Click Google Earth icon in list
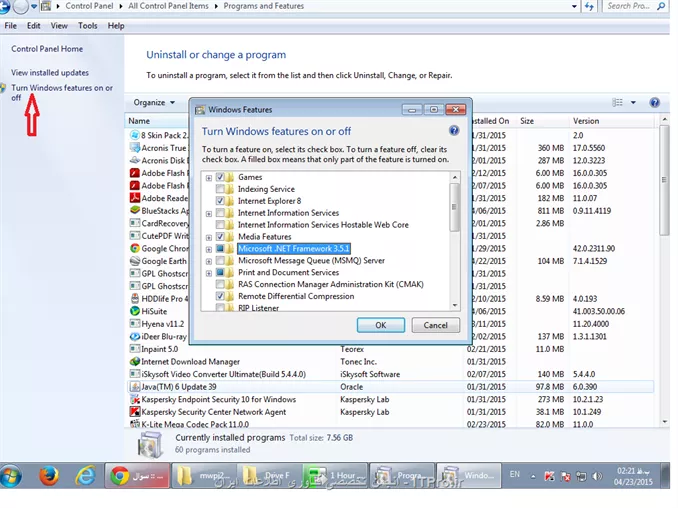Viewport: 678px width, 508px height. [x=135, y=261]
